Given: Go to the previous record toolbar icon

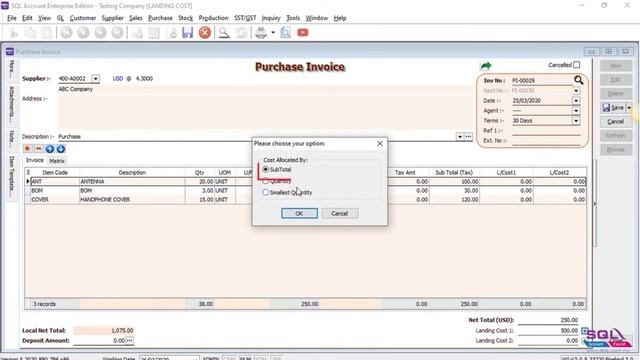Looking at the screenshot, I should pyautogui.click(x=84, y=33).
